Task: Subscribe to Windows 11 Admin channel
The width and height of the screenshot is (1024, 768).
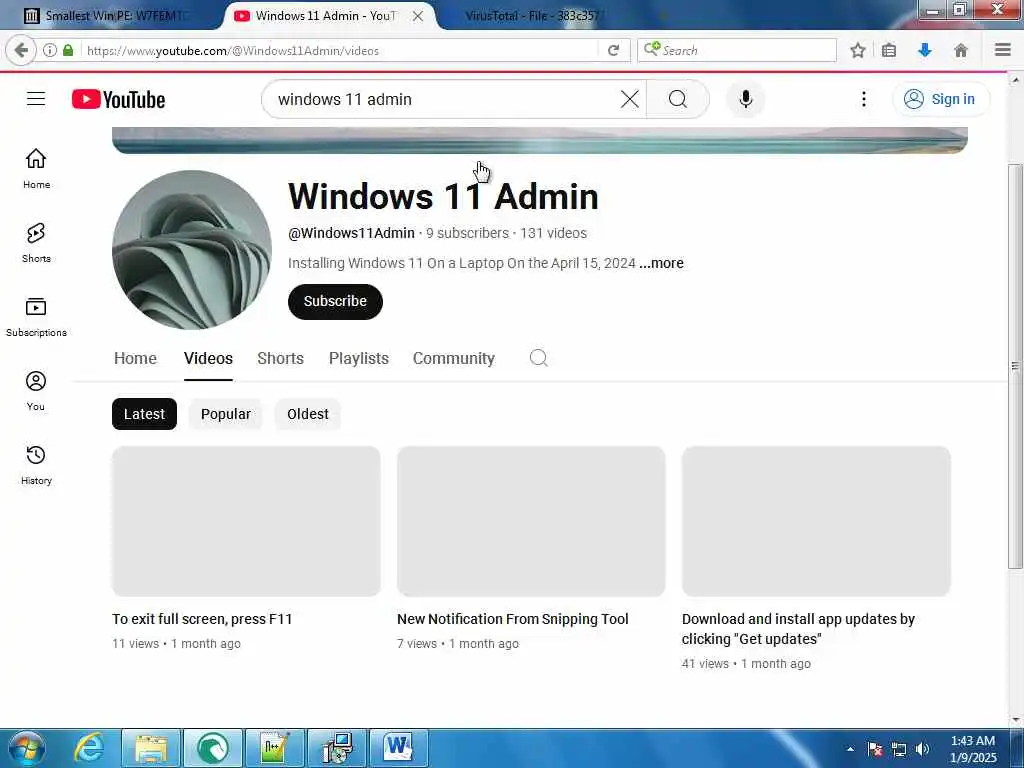Action: (335, 302)
